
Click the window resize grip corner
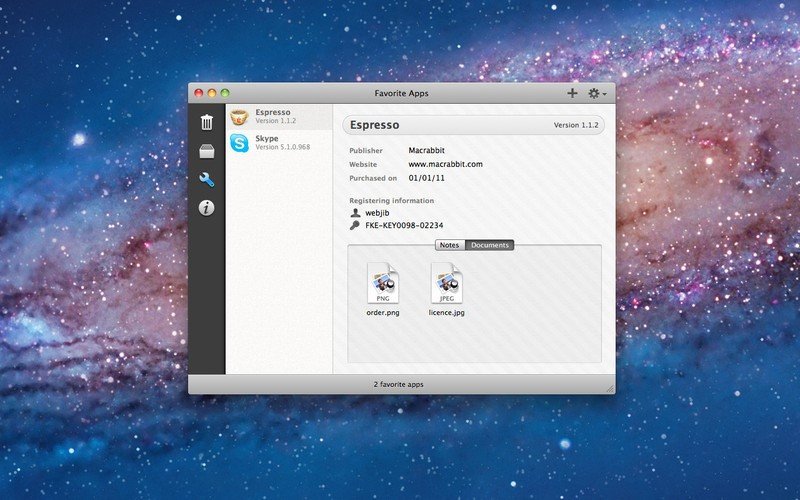click(610, 388)
